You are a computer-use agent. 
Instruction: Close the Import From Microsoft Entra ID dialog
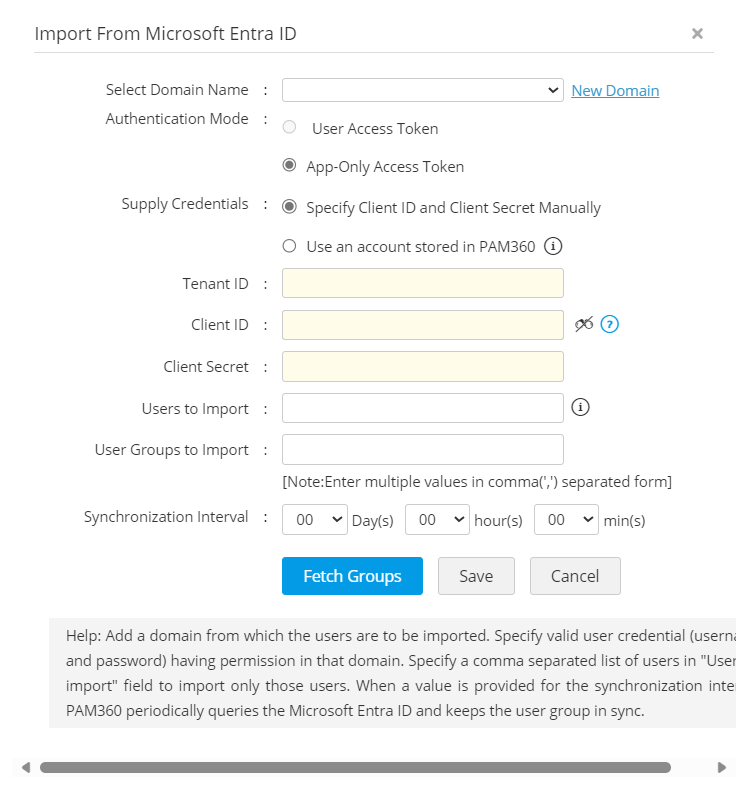point(697,33)
